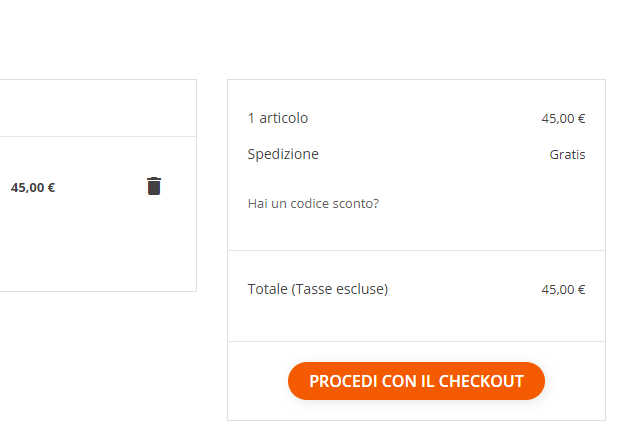
Task: Proceed to checkout via the orange button
Action: [416, 381]
